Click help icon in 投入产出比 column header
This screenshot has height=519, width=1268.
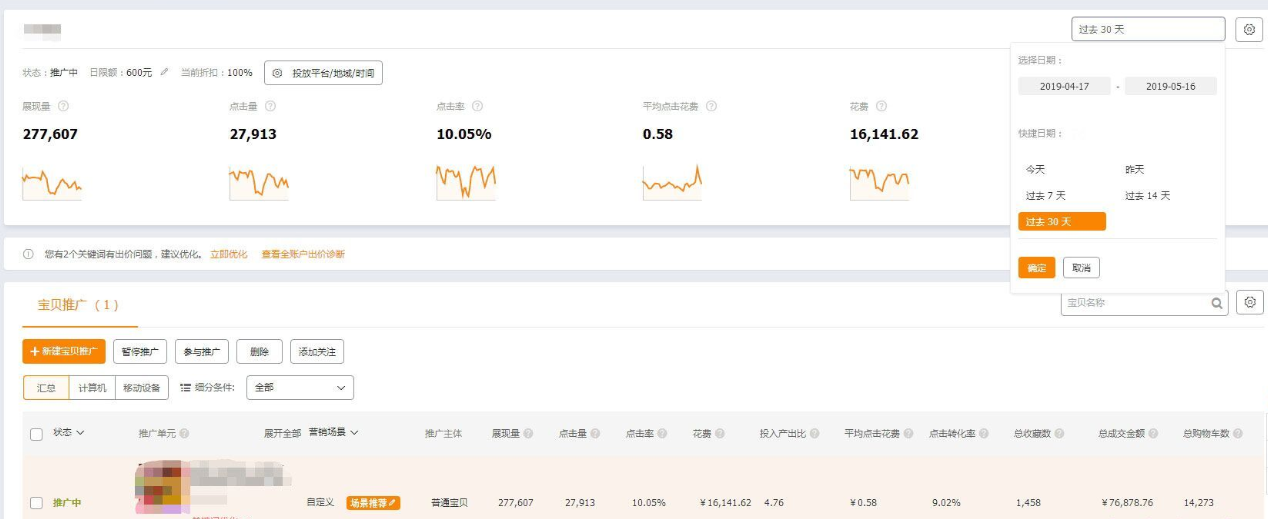coord(816,433)
